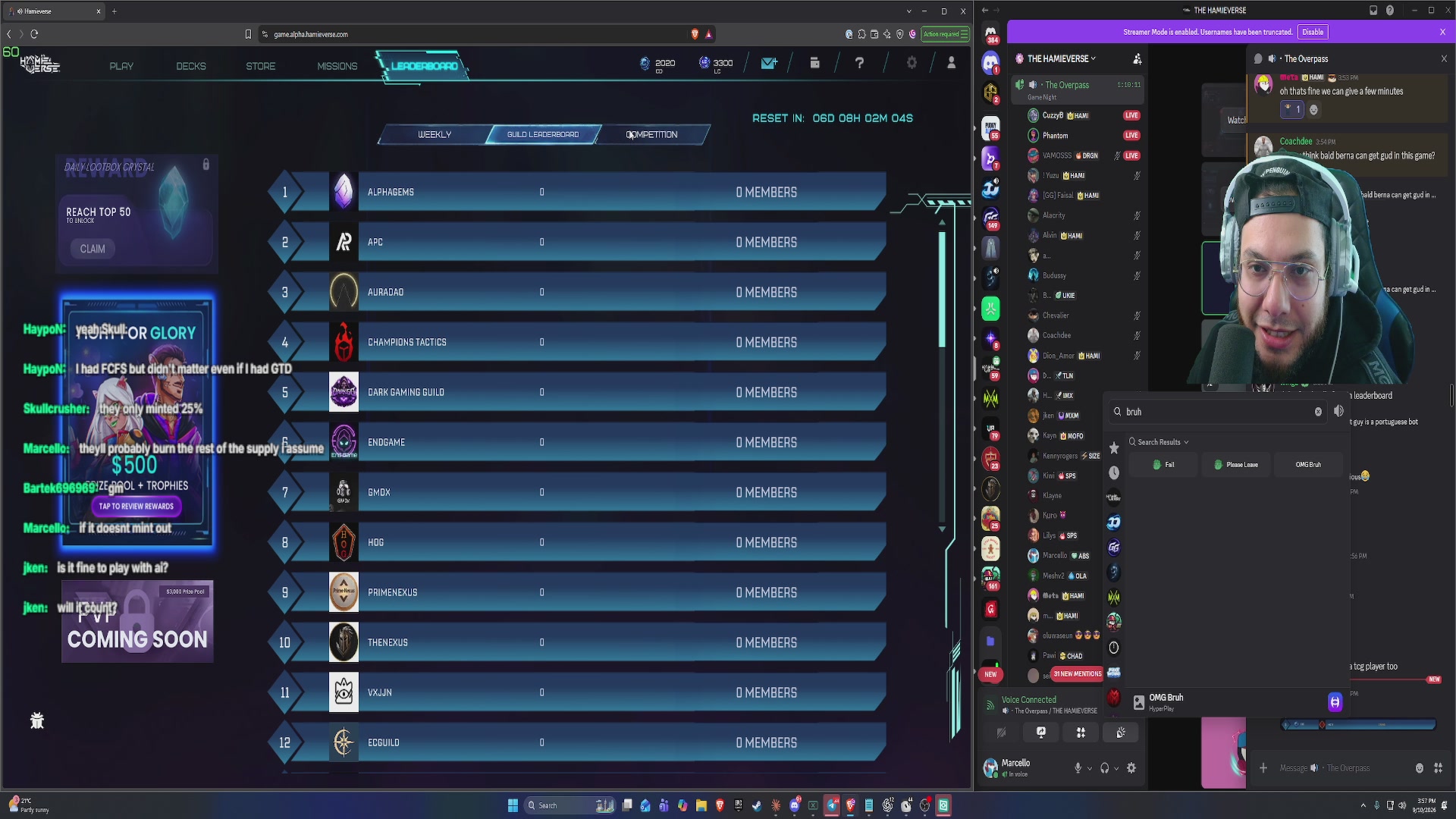Open the browser tab list dropdown
The height and width of the screenshot is (819, 1456).
[908, 11]
